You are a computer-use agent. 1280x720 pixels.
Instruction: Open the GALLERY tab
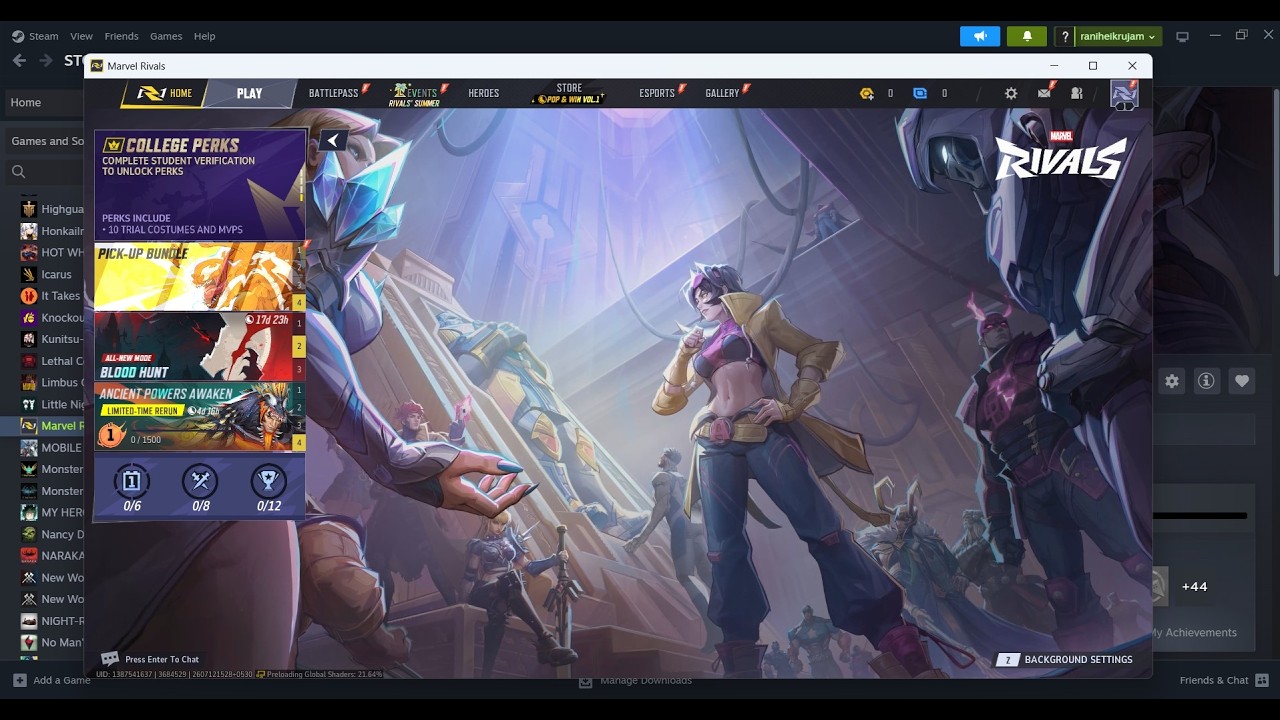coord(722,93)
